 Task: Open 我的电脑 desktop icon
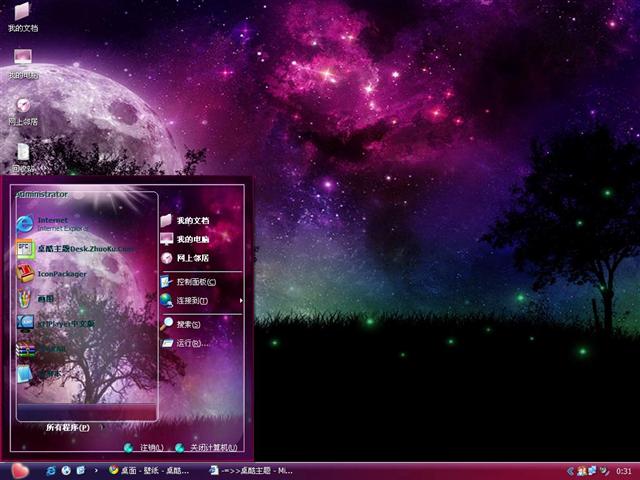pos(22,63)
